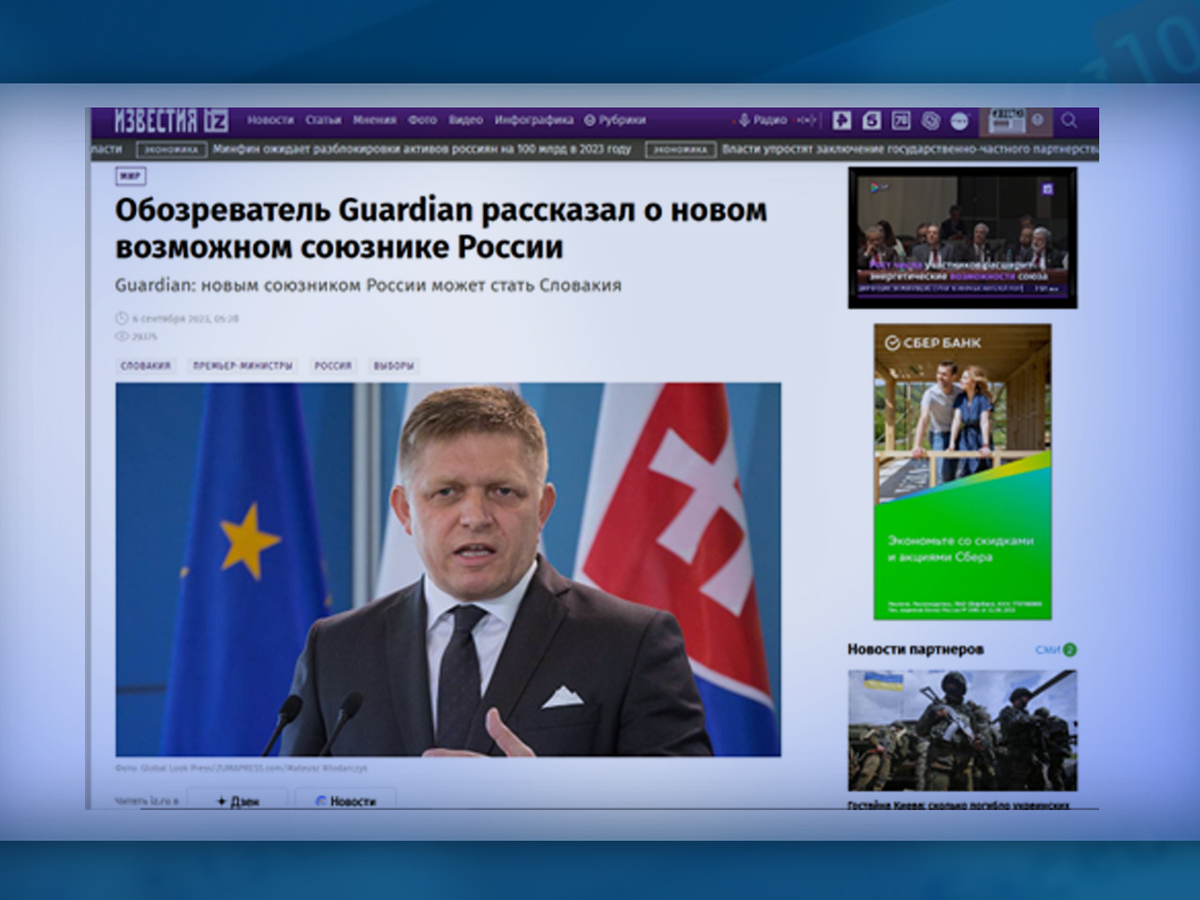This screenshot has width=1200, height=900.
Task: Open the live video thumbnail in sidebar
Action: [963, 237]
